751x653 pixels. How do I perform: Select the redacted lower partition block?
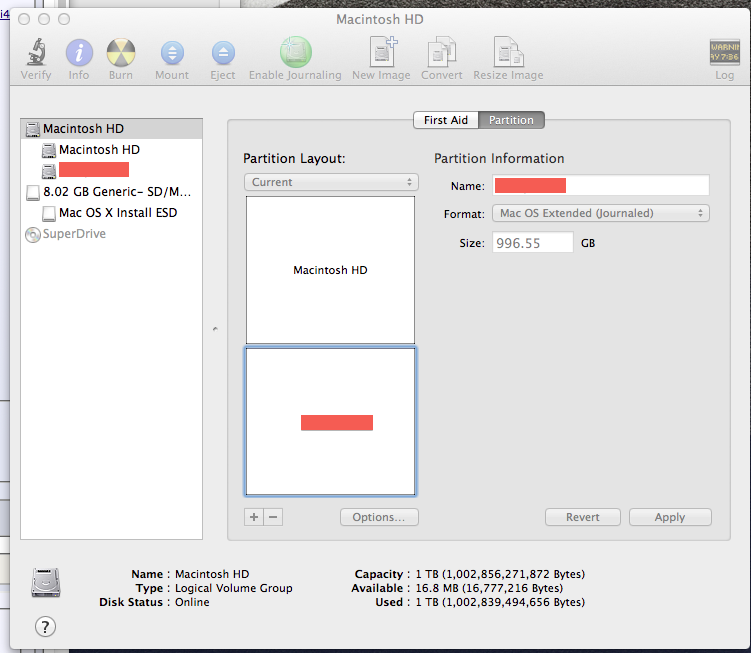point(330,422)
